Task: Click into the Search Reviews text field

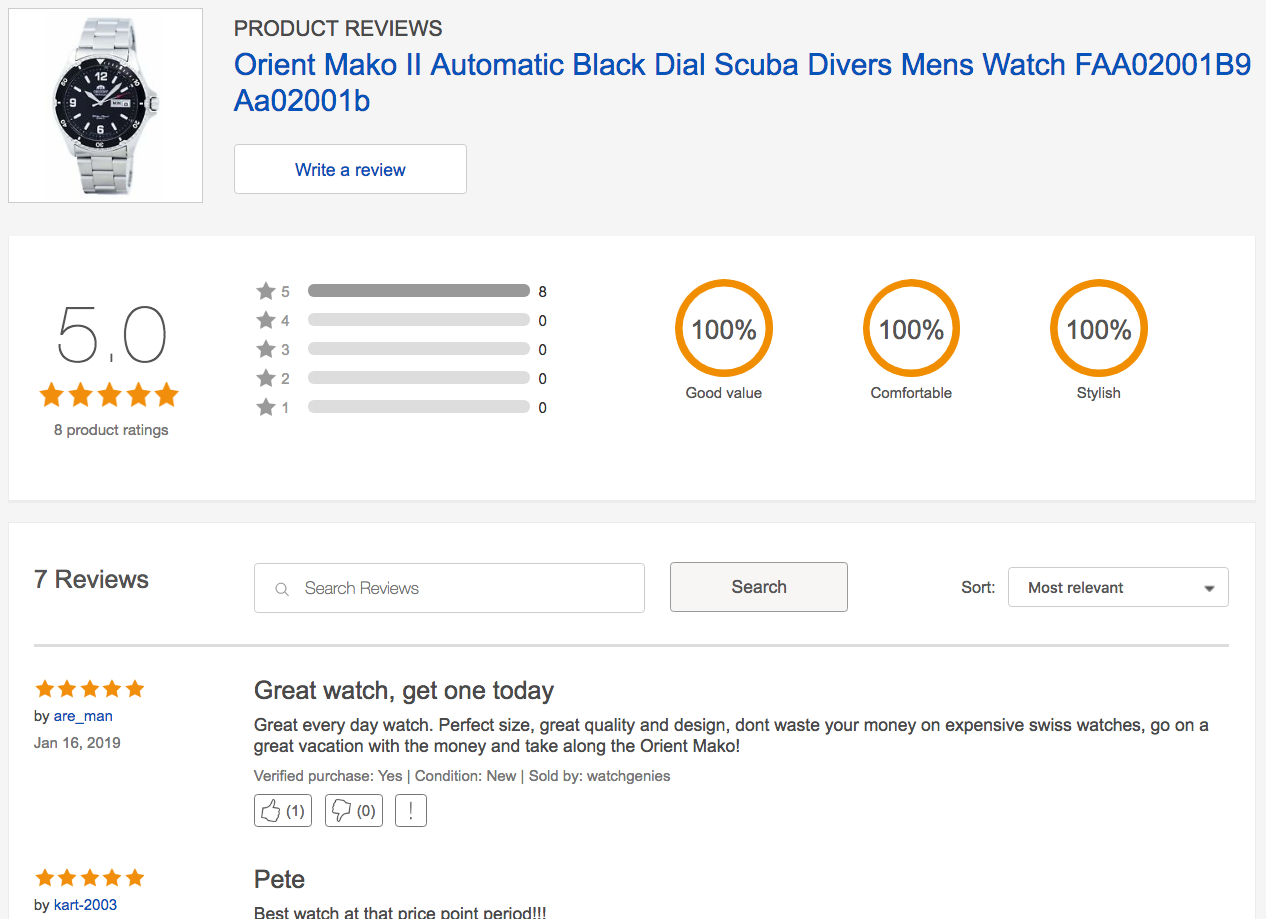Action: (x=460, y=588)
